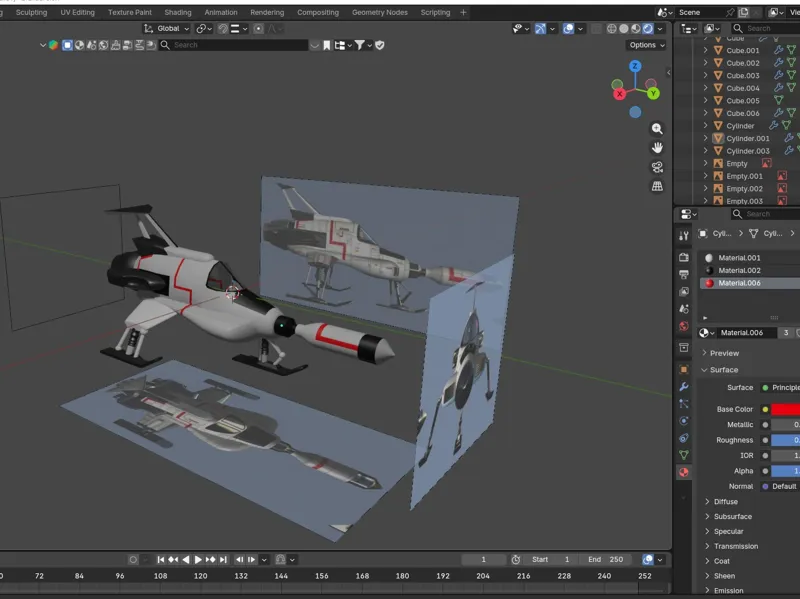
Task: Open the Physics properties tab icon
Action: 684,421
